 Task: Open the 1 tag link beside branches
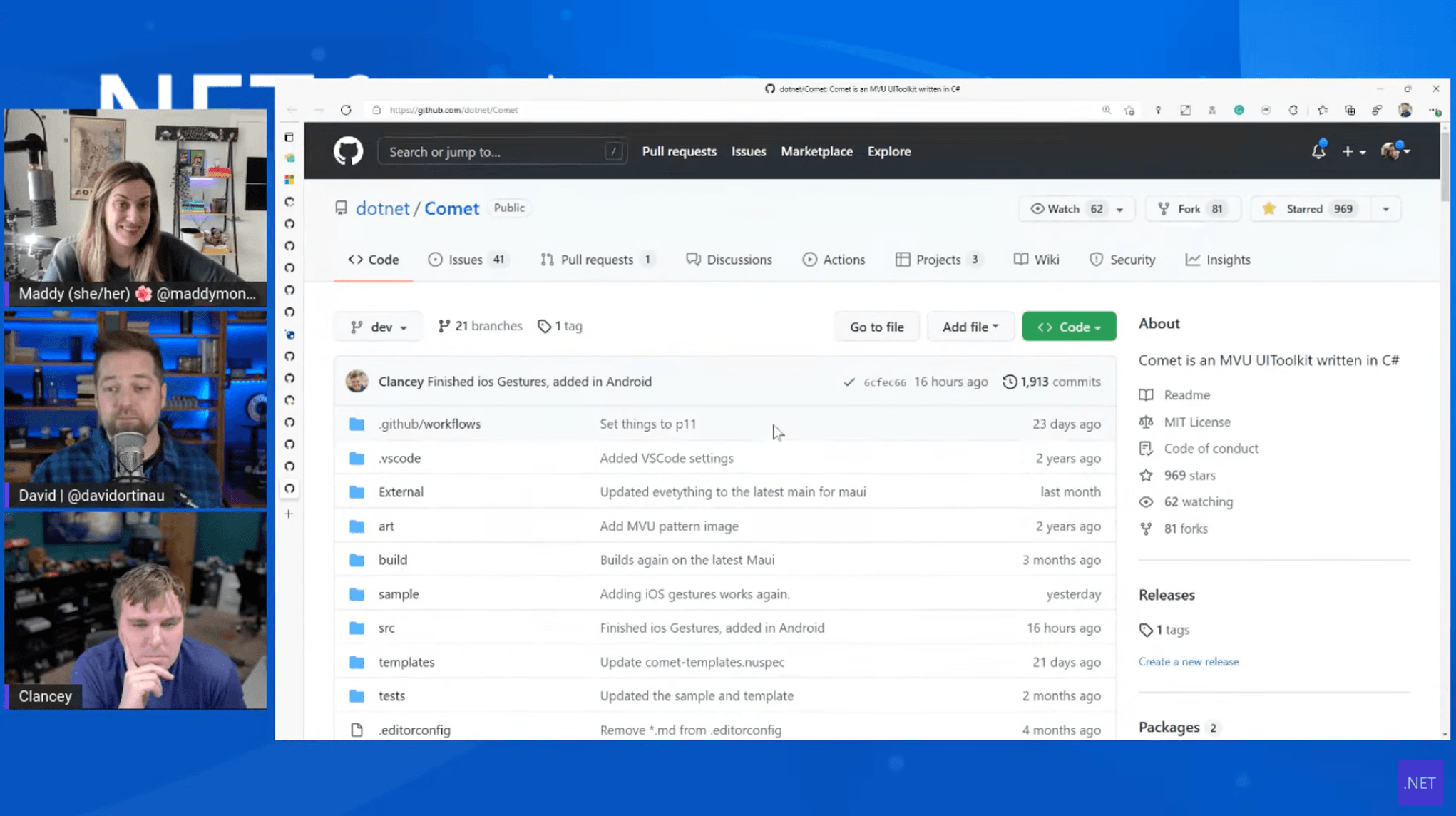(x=560, y=326)
